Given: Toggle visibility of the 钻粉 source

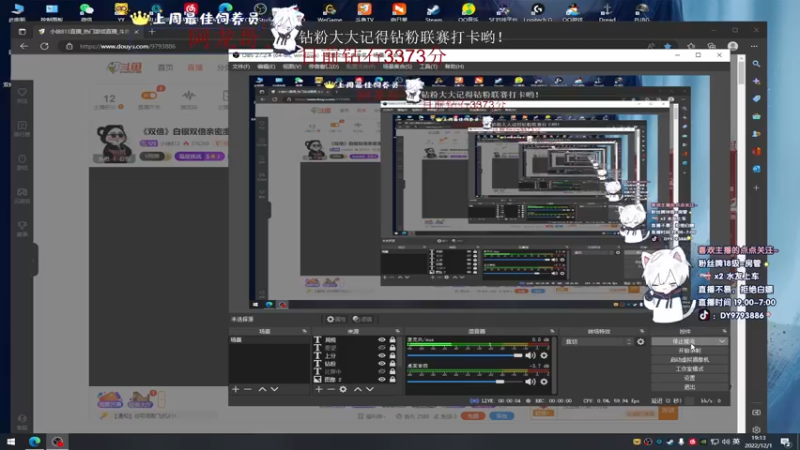Looking at the screenshot, I should (382, 364).
